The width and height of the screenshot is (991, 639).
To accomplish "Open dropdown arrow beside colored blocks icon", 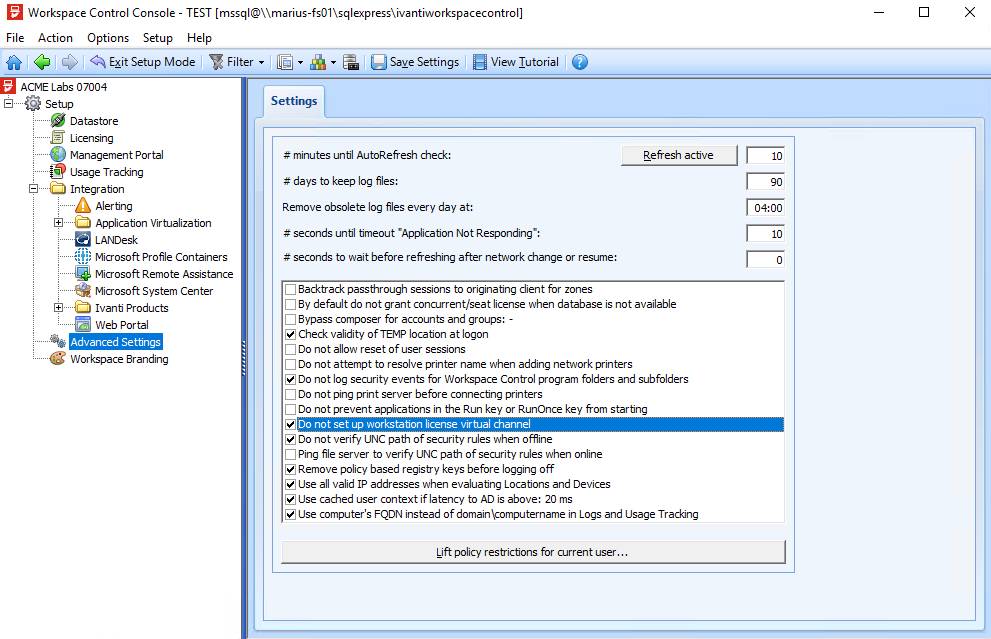I will click(333, 63).
